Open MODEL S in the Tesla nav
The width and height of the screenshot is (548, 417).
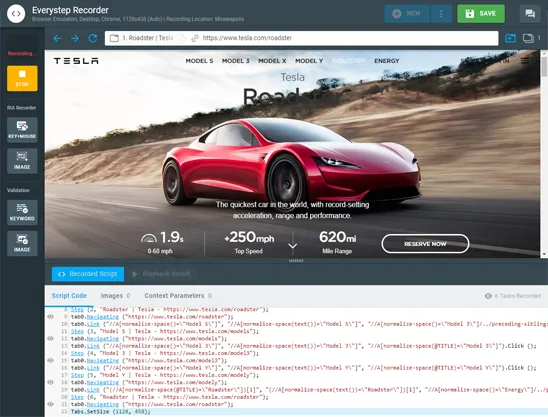click(199, 61)
